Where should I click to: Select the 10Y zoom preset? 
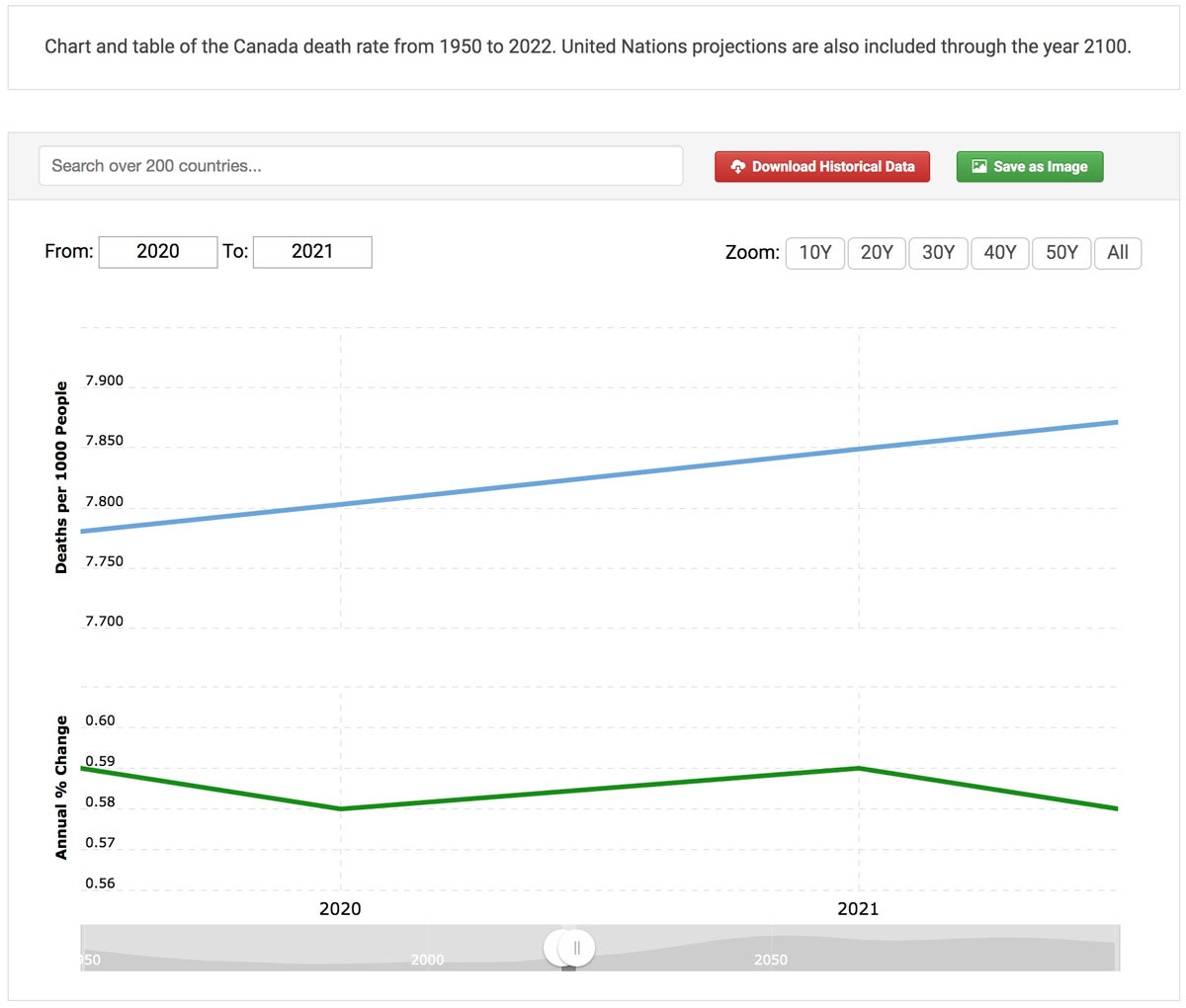(x=814, y=253)
